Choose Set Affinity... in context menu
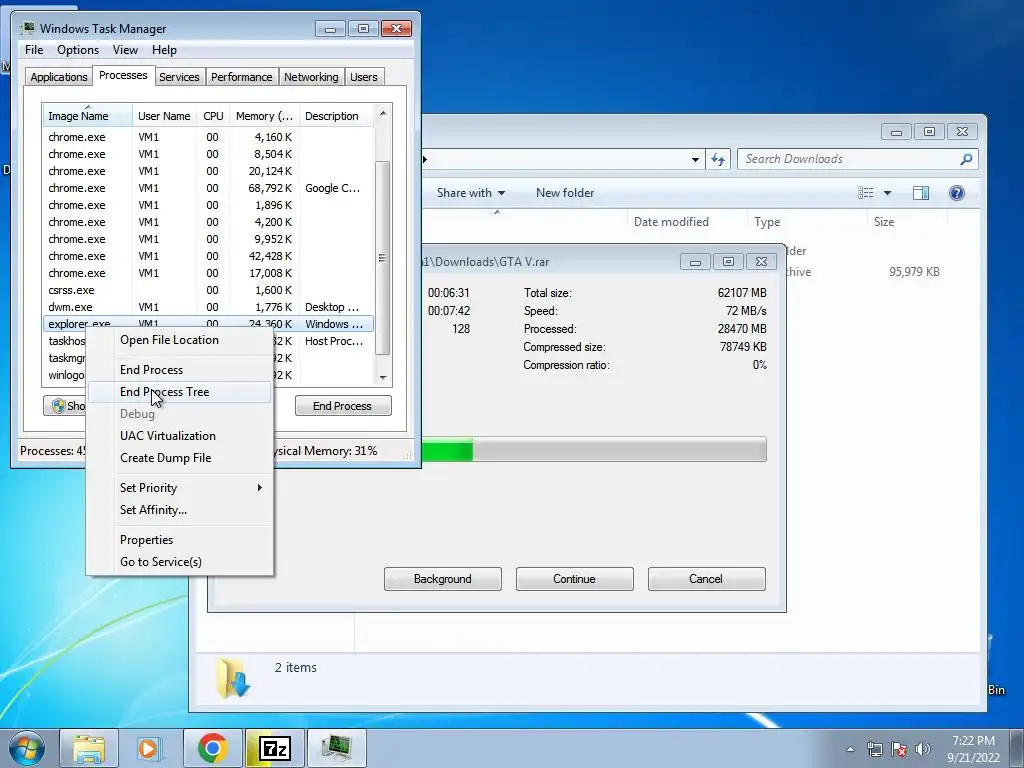Viewport: 1024px width, 768px height. pos(153,510)
